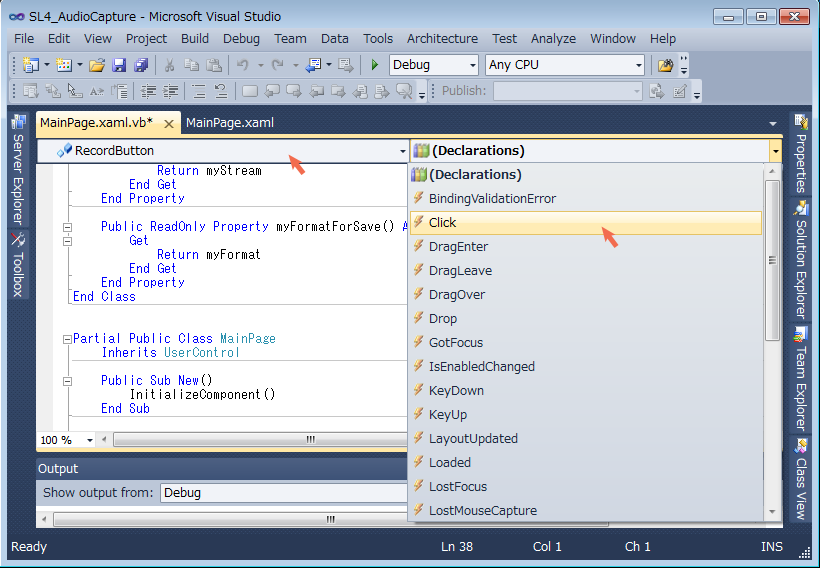This screenshot has width=820, height=568.
Task: Select the Loaded event
Action: 586,463
